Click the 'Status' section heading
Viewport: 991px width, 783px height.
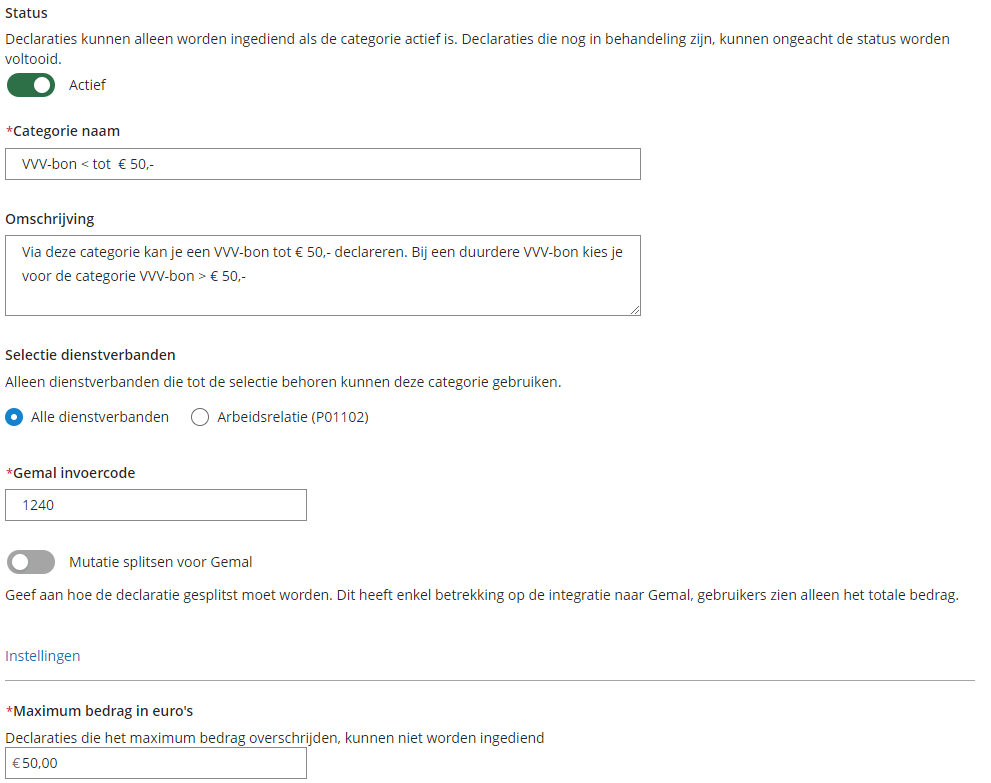pos(26,13)
